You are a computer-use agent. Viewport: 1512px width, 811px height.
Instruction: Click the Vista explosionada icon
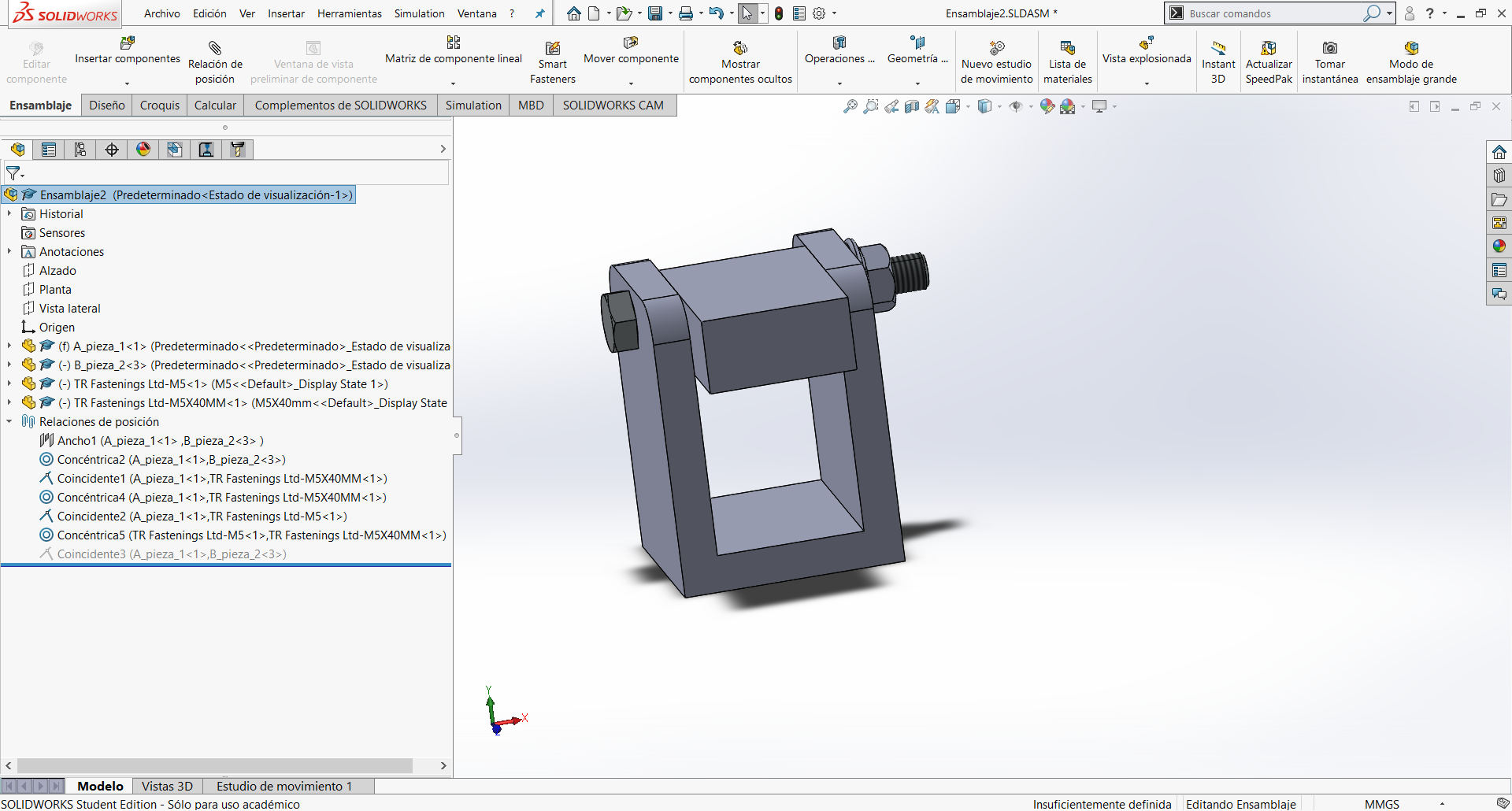pyautogui.click(x=1146, y=43)
